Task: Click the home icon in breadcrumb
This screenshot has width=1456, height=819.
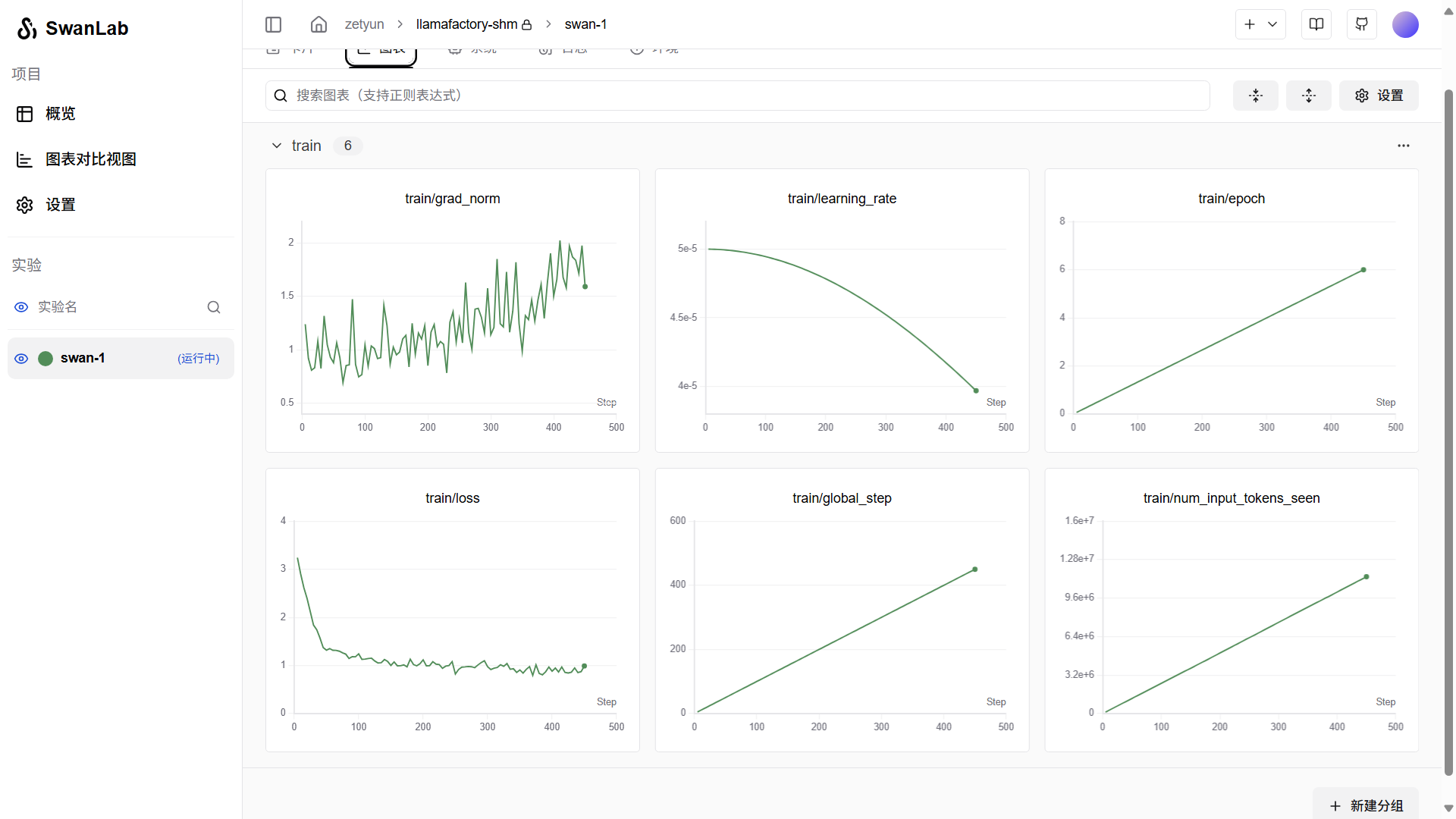Action: (x=318, y=24)
